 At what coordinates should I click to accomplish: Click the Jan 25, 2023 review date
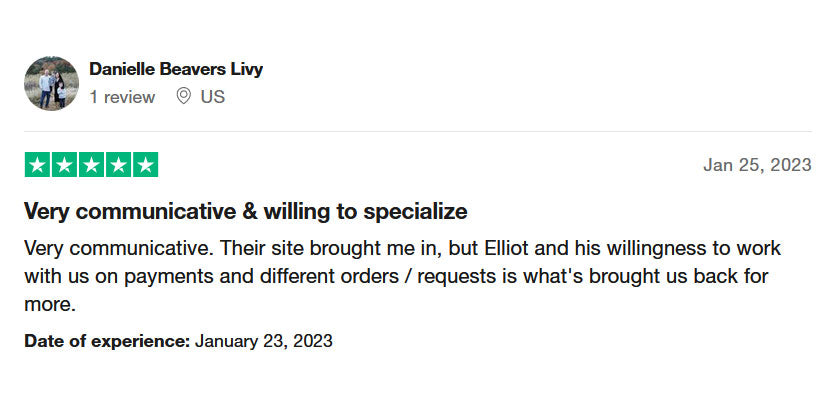tap(757, 165)
